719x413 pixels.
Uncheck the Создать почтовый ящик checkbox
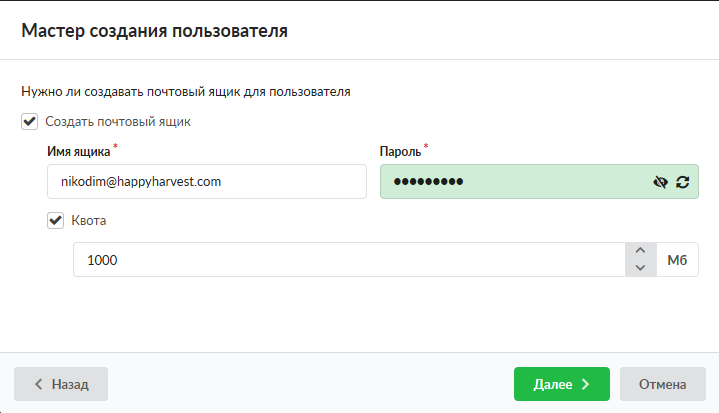[x=29, y=121]
